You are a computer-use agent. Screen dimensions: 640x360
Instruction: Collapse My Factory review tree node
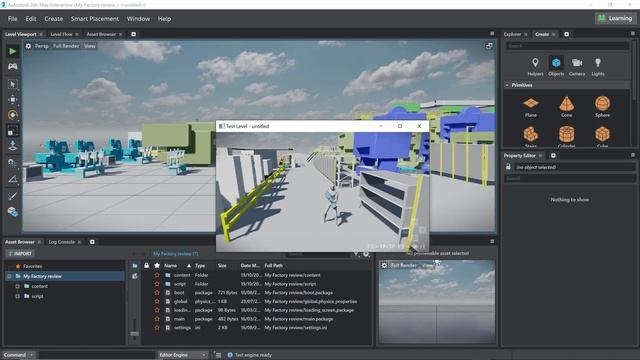point(9,276)
